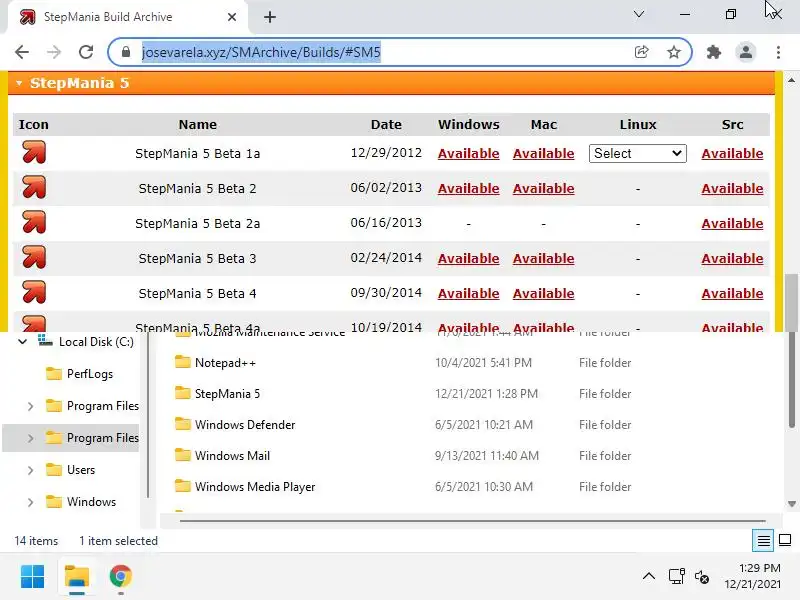Click StepMania 5 Beta 2a arrow icon
The height and width of the screenshot is (600, 800).
[x=34, y=223]
